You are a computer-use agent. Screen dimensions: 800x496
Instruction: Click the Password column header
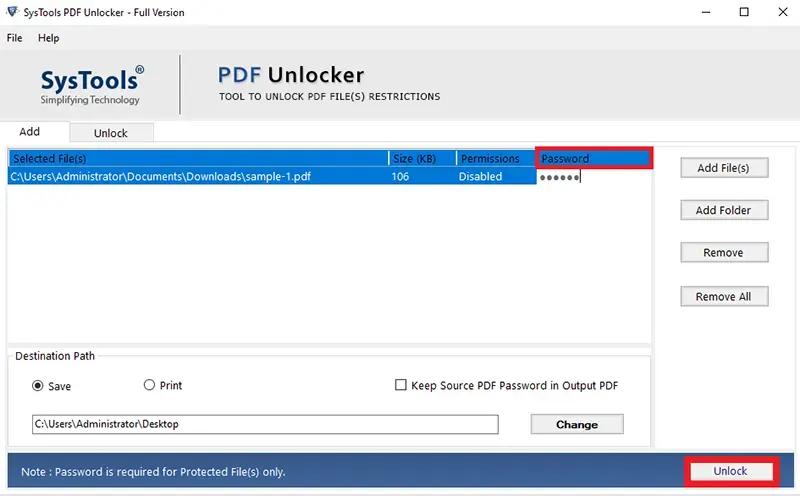point(594,158)
